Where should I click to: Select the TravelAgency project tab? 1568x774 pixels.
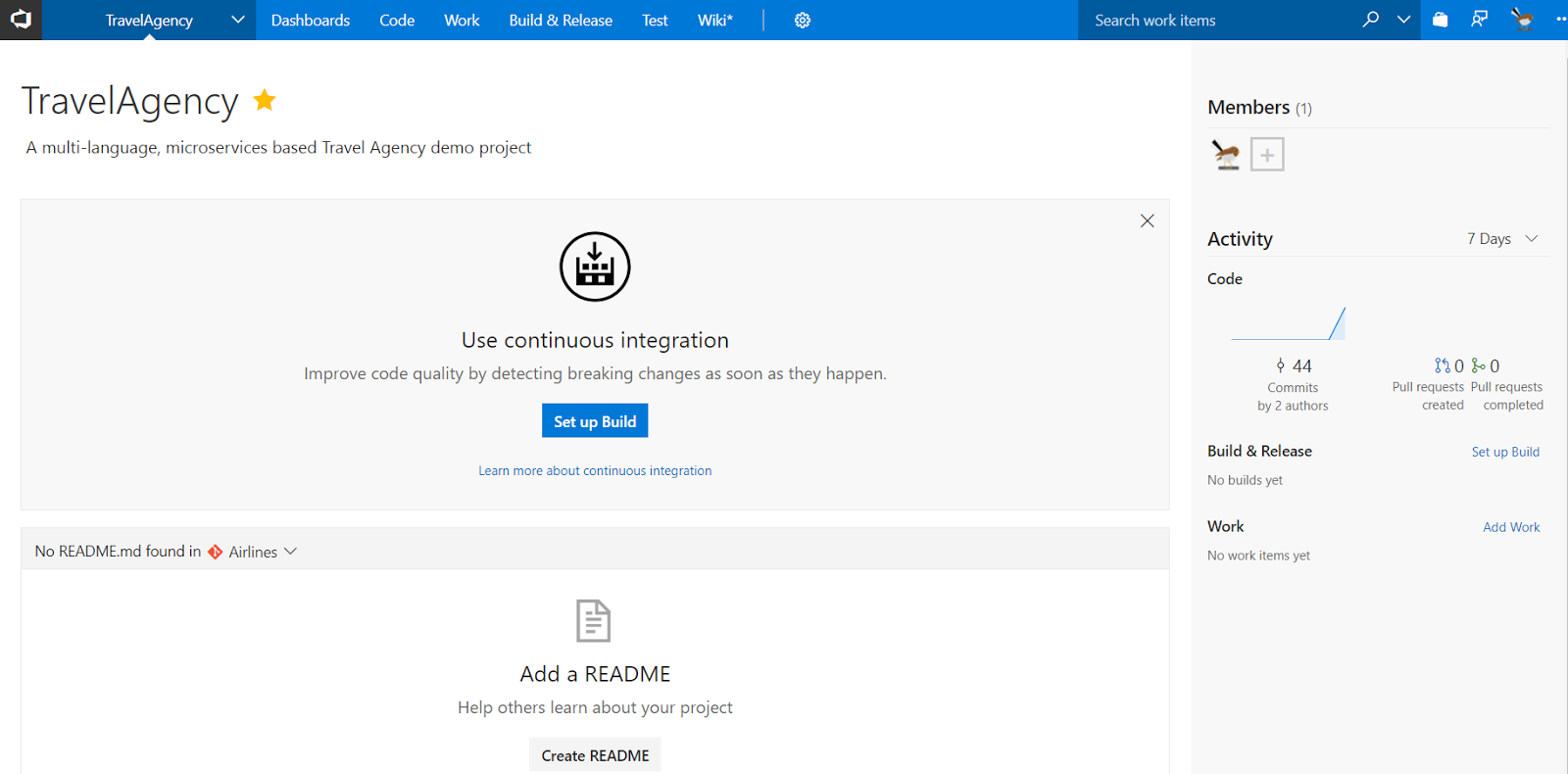tap(149, 21)
